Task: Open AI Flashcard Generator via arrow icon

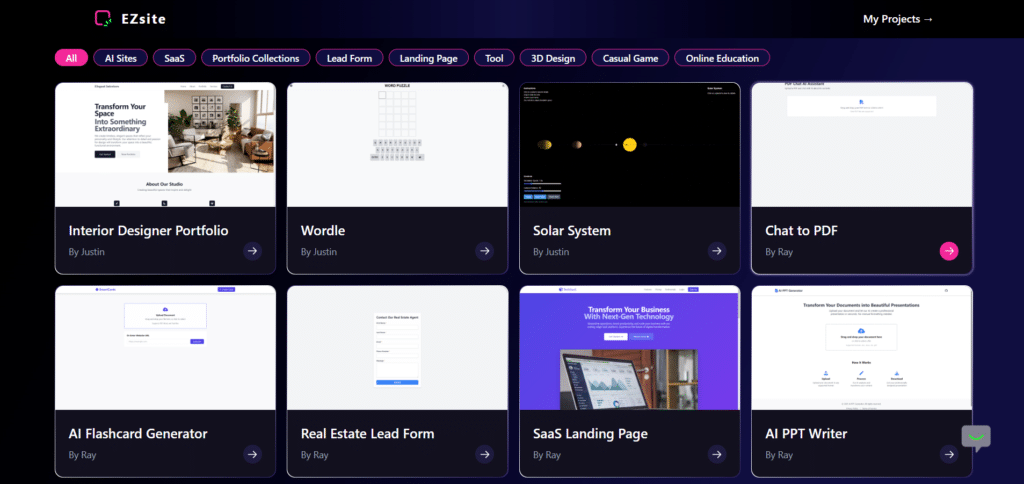Action: 253,454
